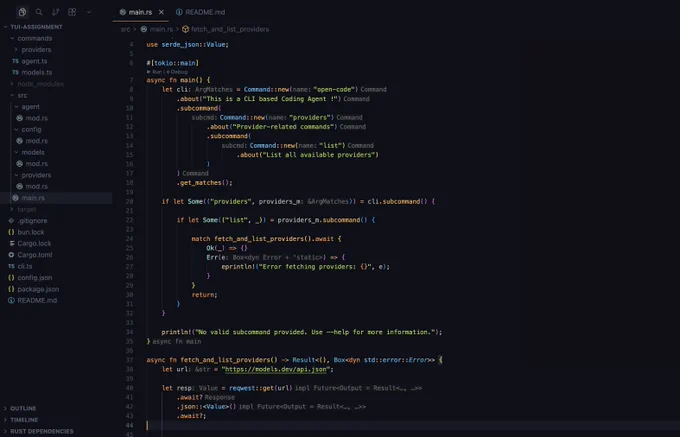Click the lock file icon beside Cargo.lock
This screenshot has width=680, height=437.
pyautogui.click(x=12, y=243)
